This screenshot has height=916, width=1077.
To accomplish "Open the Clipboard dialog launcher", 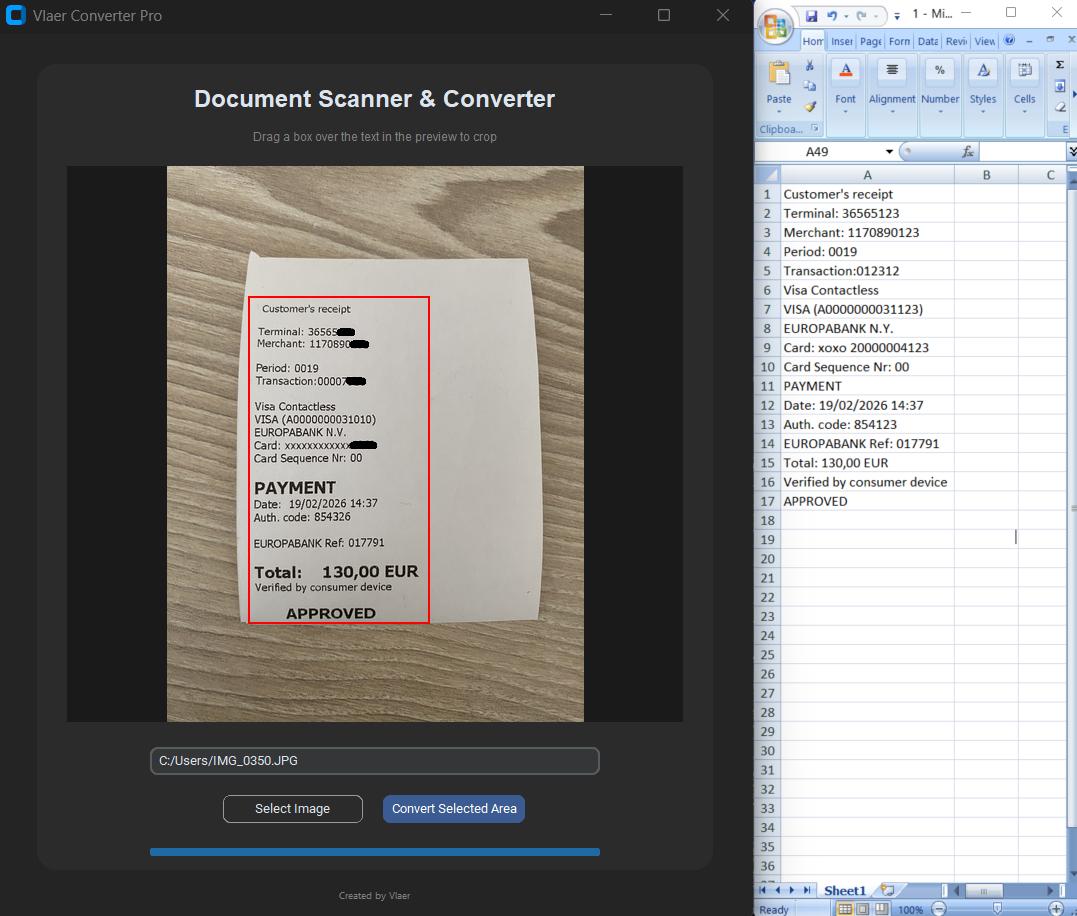I will (x=814, y=128).
